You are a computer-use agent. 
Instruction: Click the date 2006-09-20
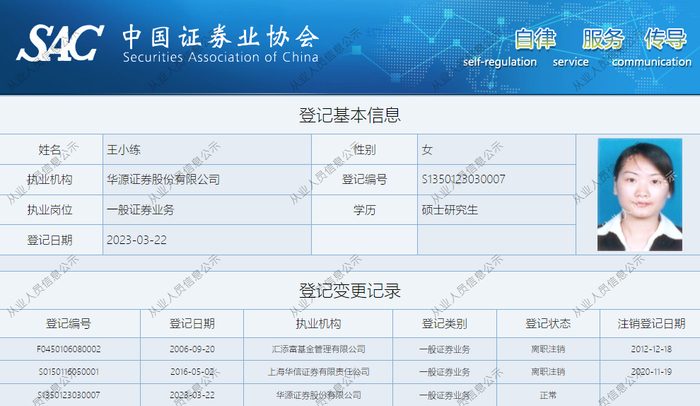(x=192, y=349)
